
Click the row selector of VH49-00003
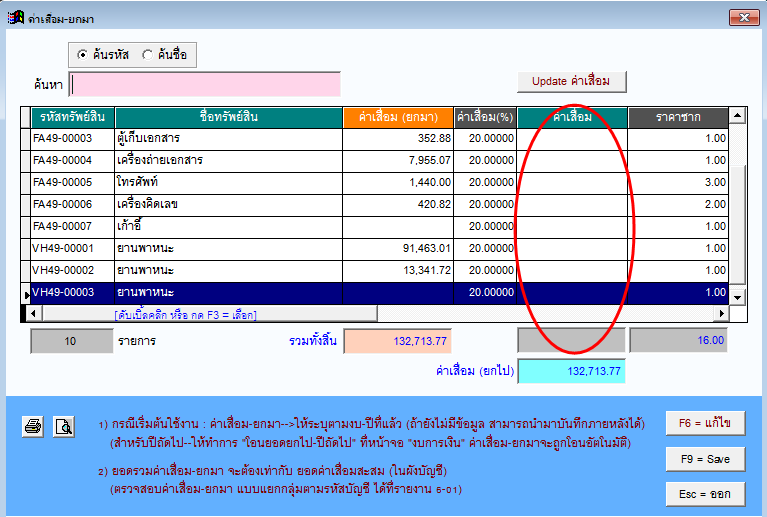pyautogui.click(x=26, y=293)
